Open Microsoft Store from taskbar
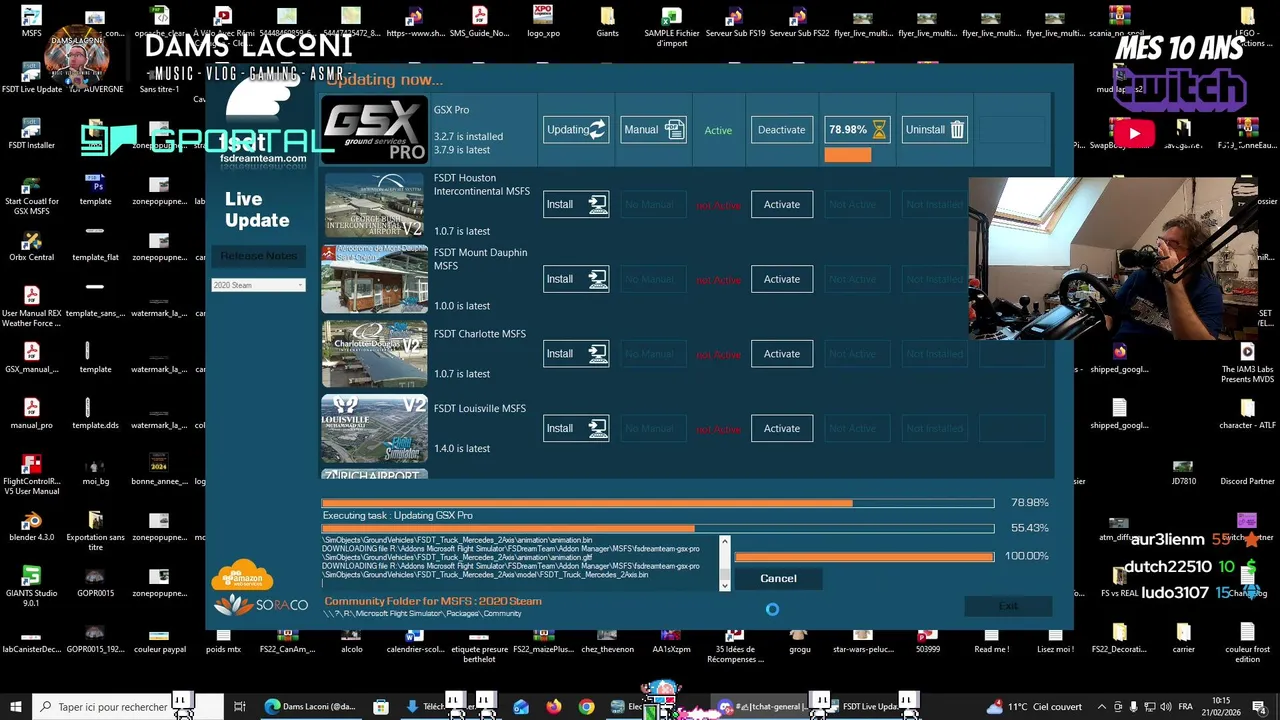 (381, 707)
